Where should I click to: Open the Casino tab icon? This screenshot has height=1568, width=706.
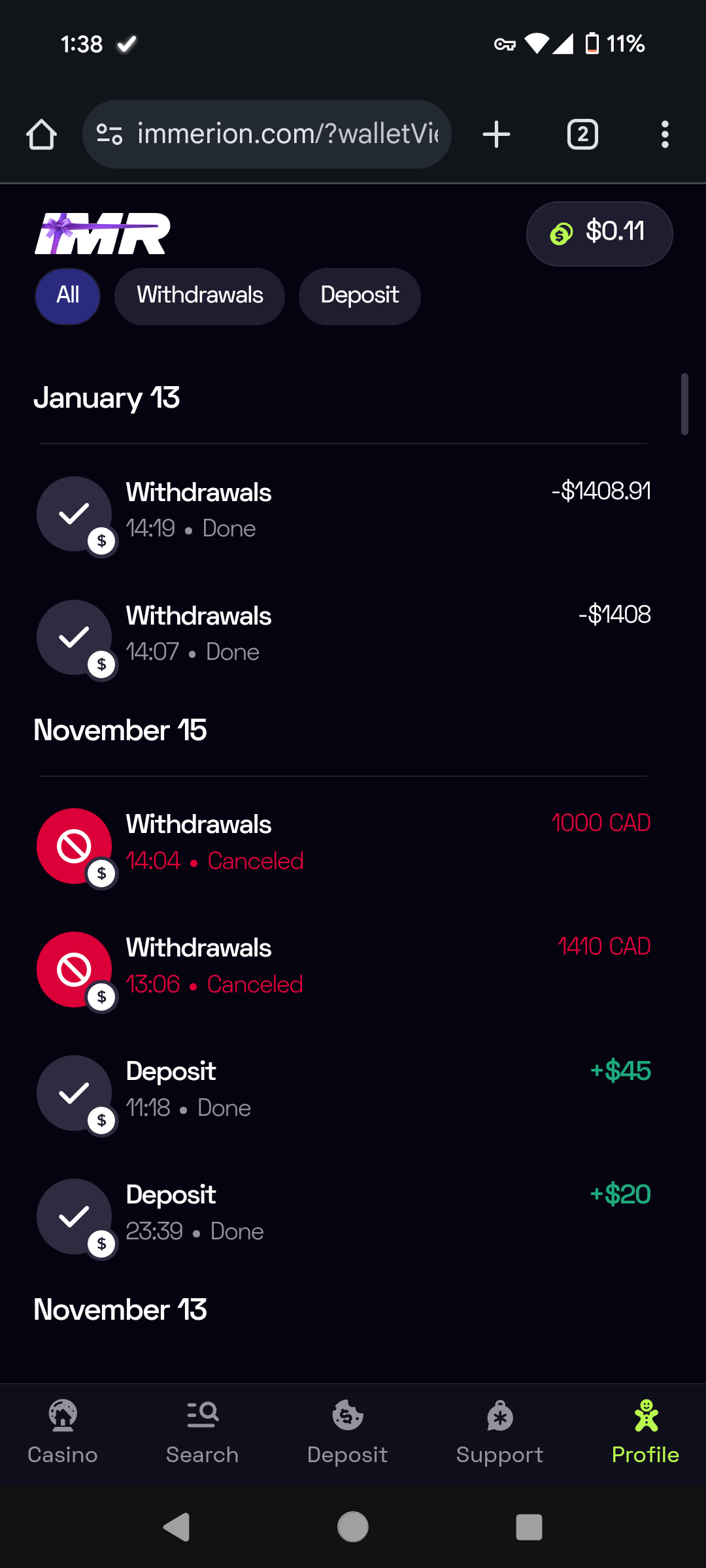[63, 1416]
